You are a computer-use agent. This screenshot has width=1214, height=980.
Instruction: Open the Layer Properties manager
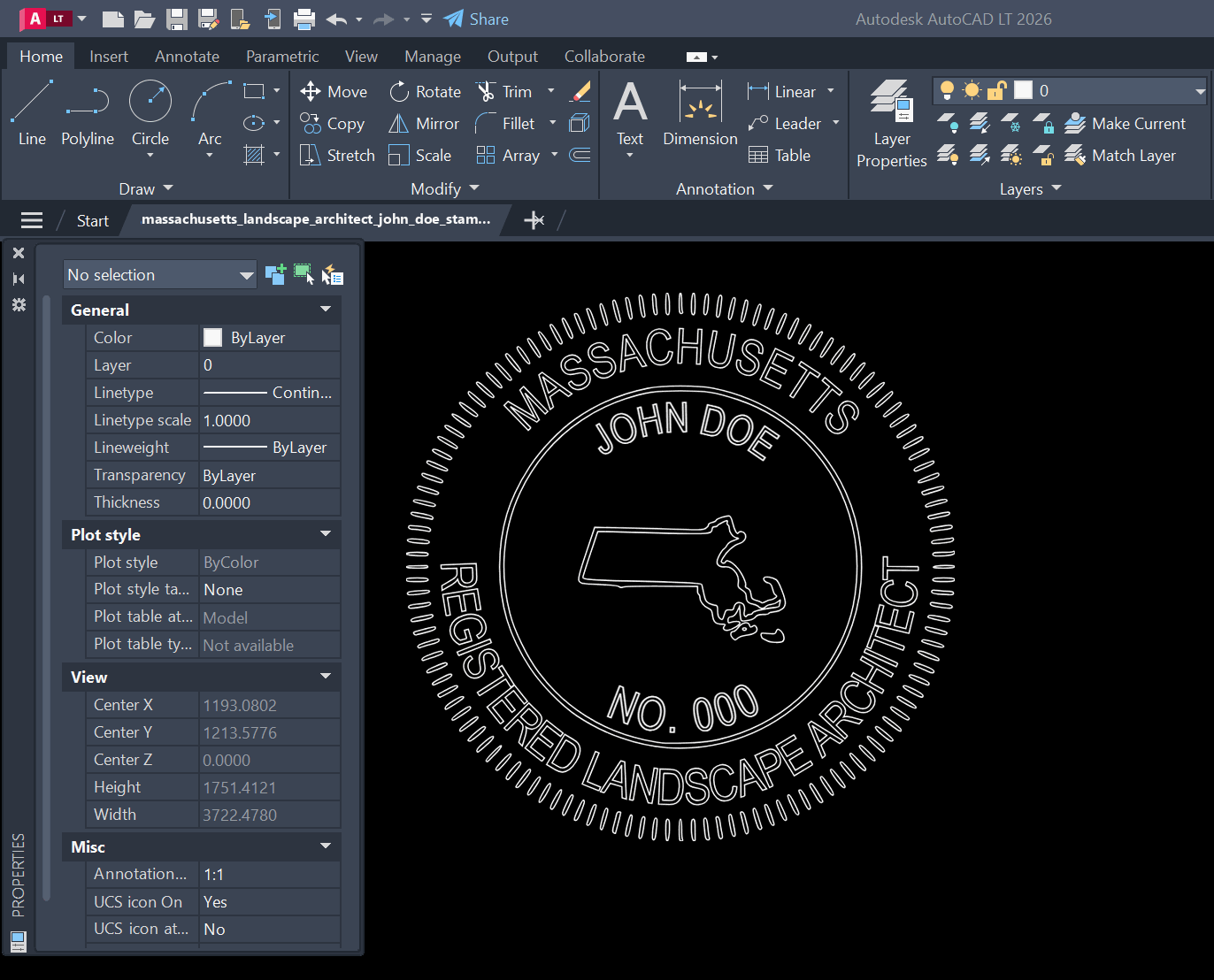pyautogui.click(x=891, y=123)
